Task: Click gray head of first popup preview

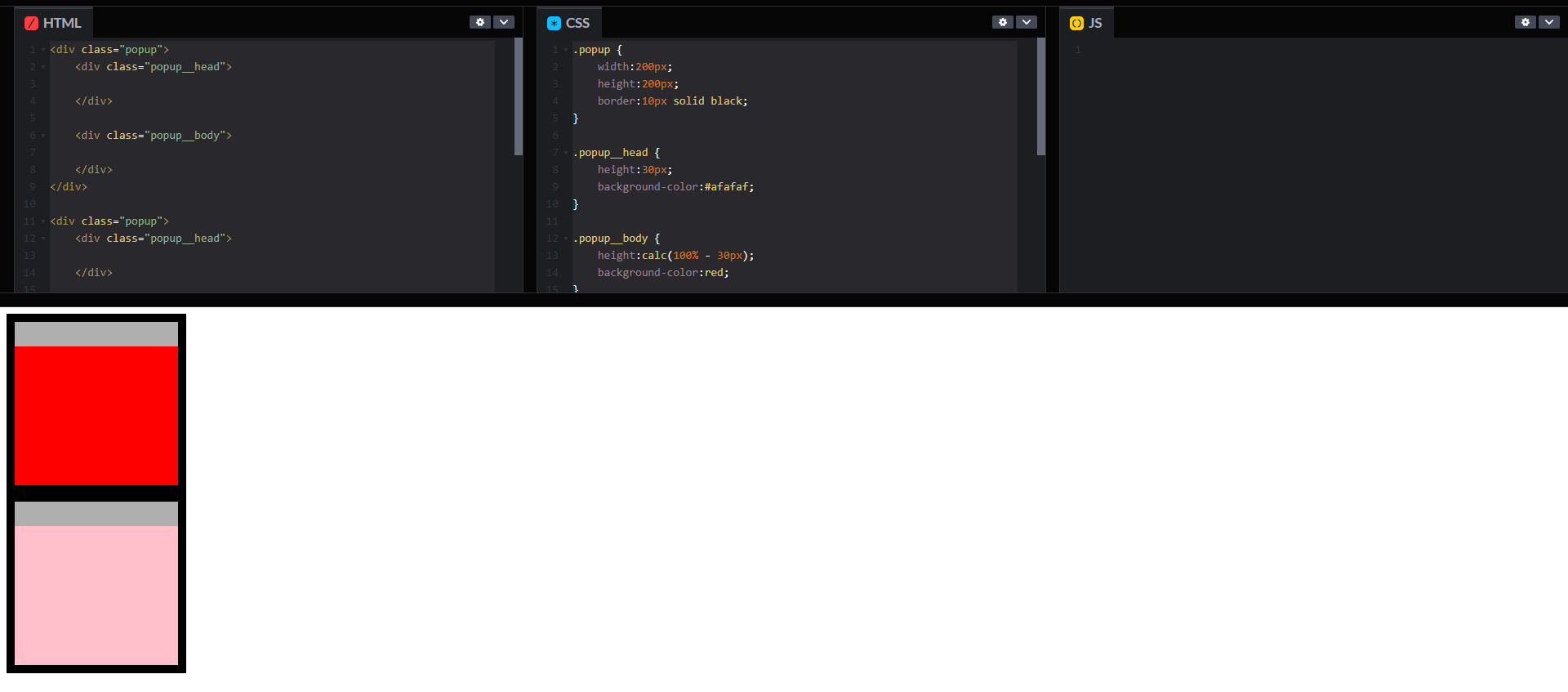Action: pyautogui.click(x=96, y=334)
